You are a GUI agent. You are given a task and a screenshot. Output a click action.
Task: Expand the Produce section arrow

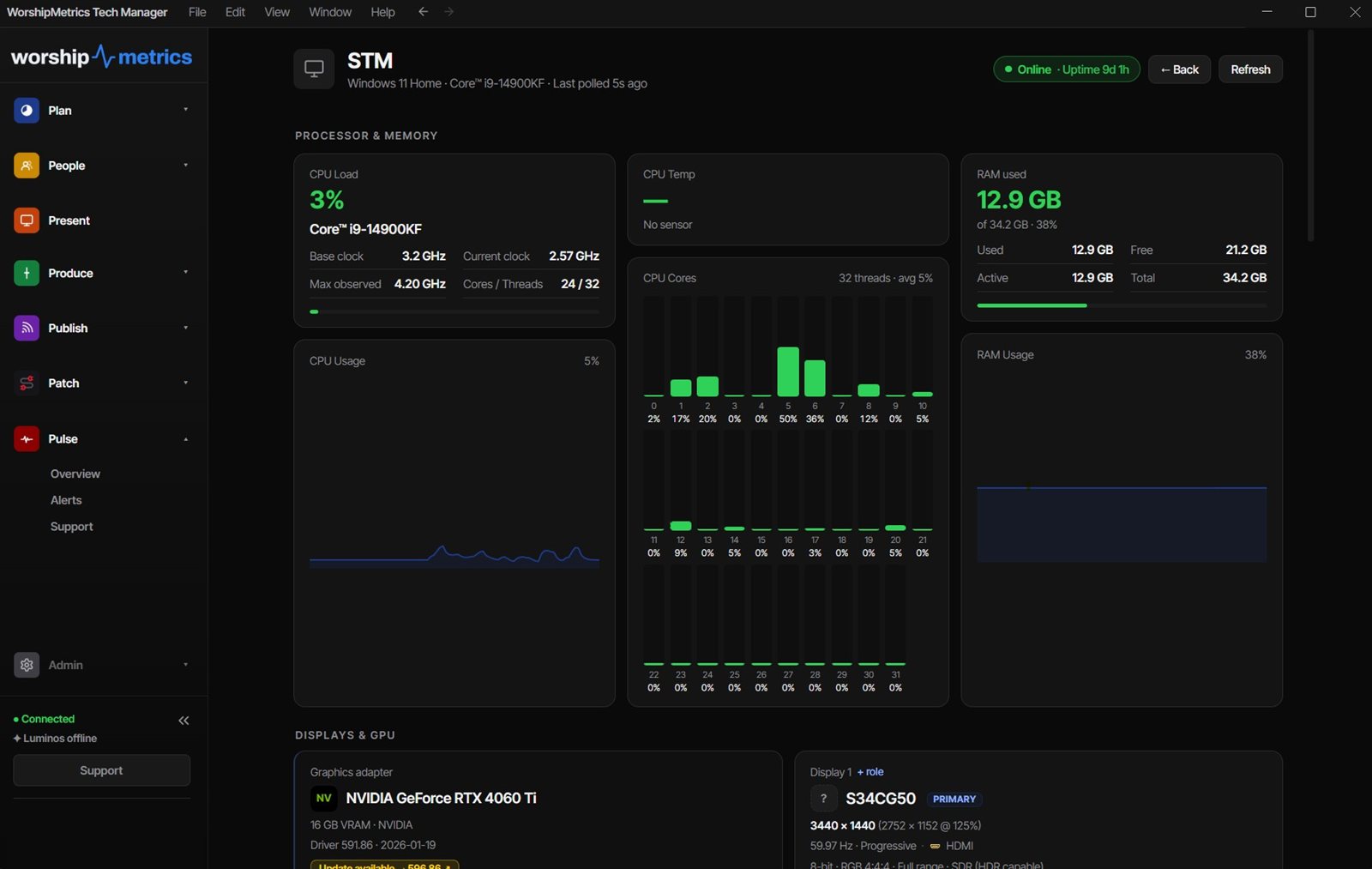coord(185,272)
